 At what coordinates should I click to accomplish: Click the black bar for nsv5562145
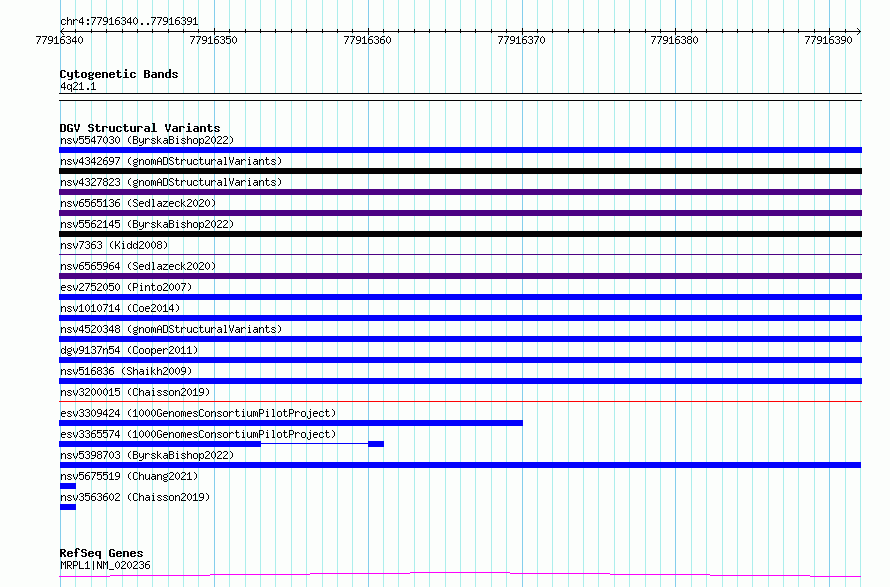(460, 234)
